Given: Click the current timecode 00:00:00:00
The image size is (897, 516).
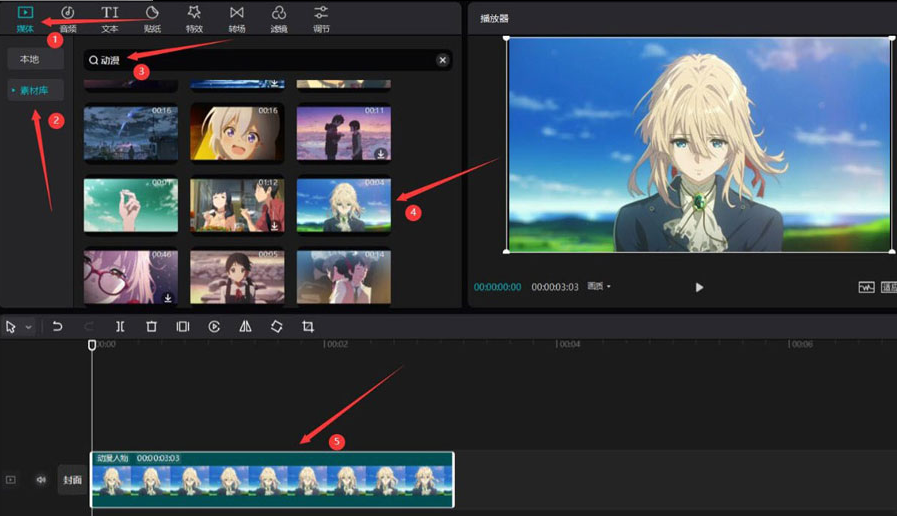Looking at the screenshot, I should [x=497, y=287].
